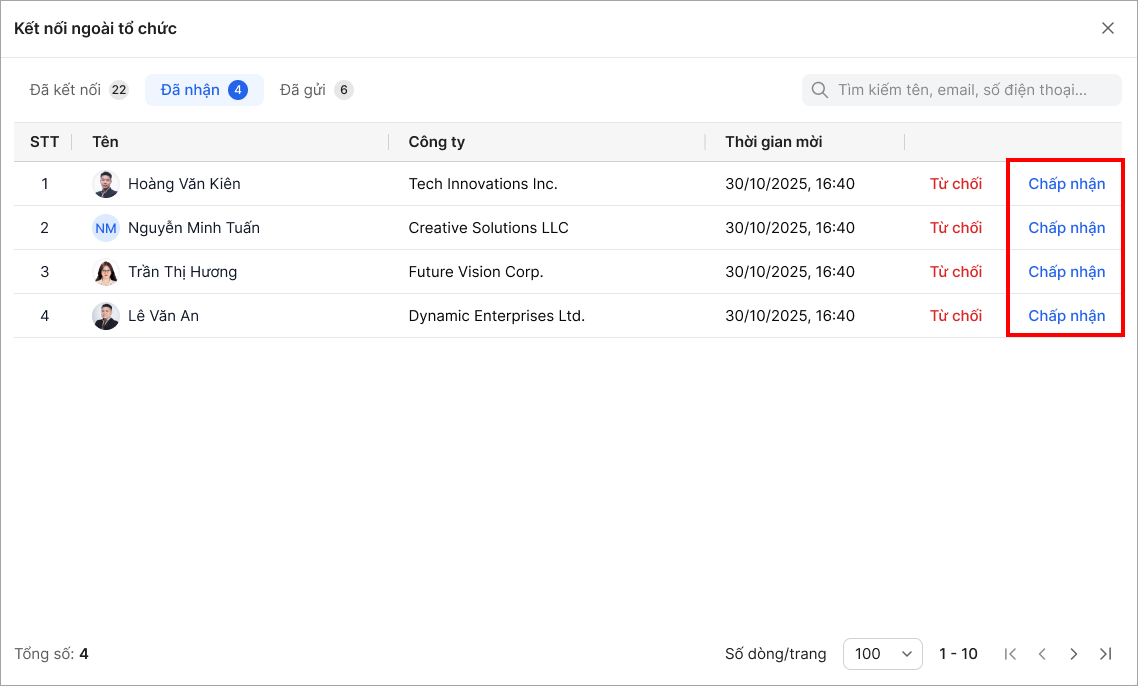Click the Thời gian mời column header
This screenshot has width=1138, height=686.
774,142
